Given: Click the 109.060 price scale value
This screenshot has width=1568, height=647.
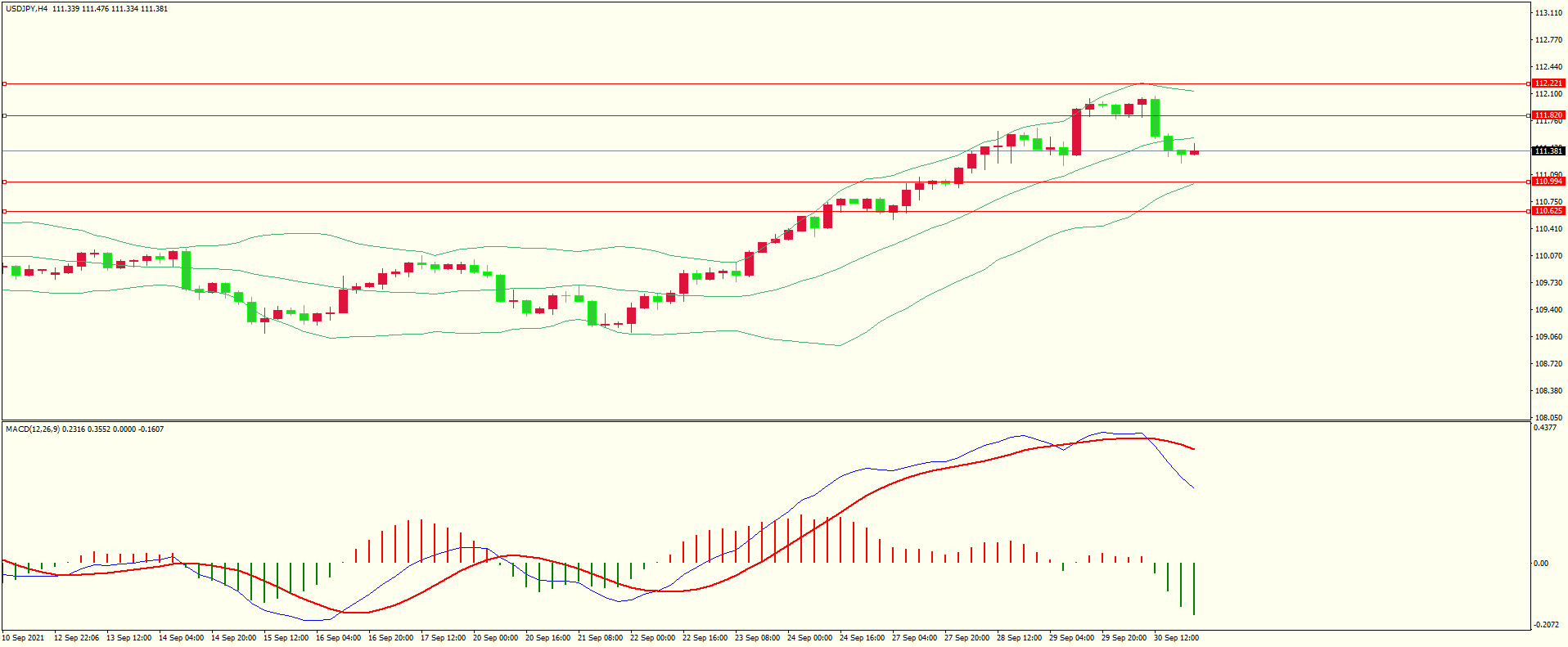Looking at the screenshot, I should (1548, 337).
